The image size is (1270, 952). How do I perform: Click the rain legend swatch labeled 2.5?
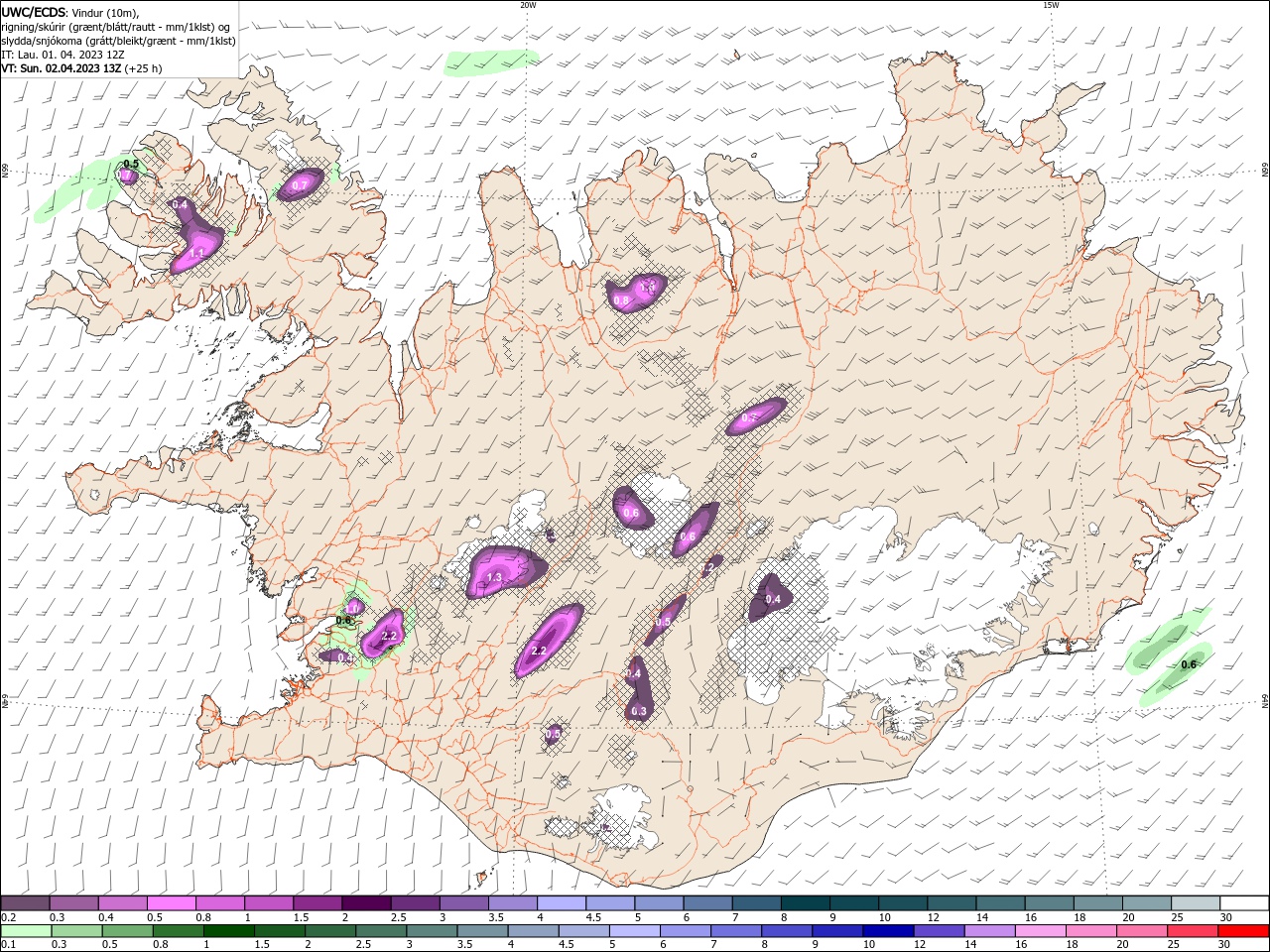[380, 931]
